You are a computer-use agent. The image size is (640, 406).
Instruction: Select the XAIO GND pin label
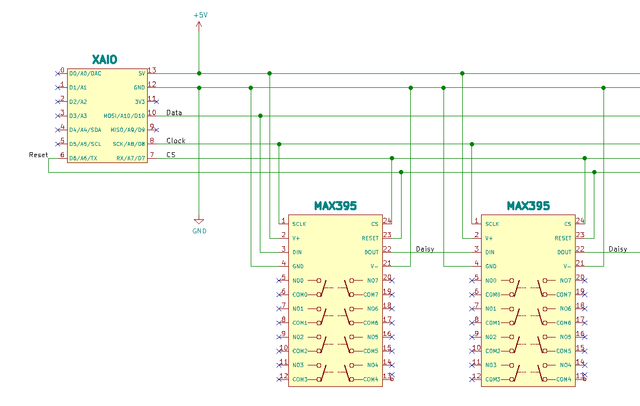click(139, 88)
